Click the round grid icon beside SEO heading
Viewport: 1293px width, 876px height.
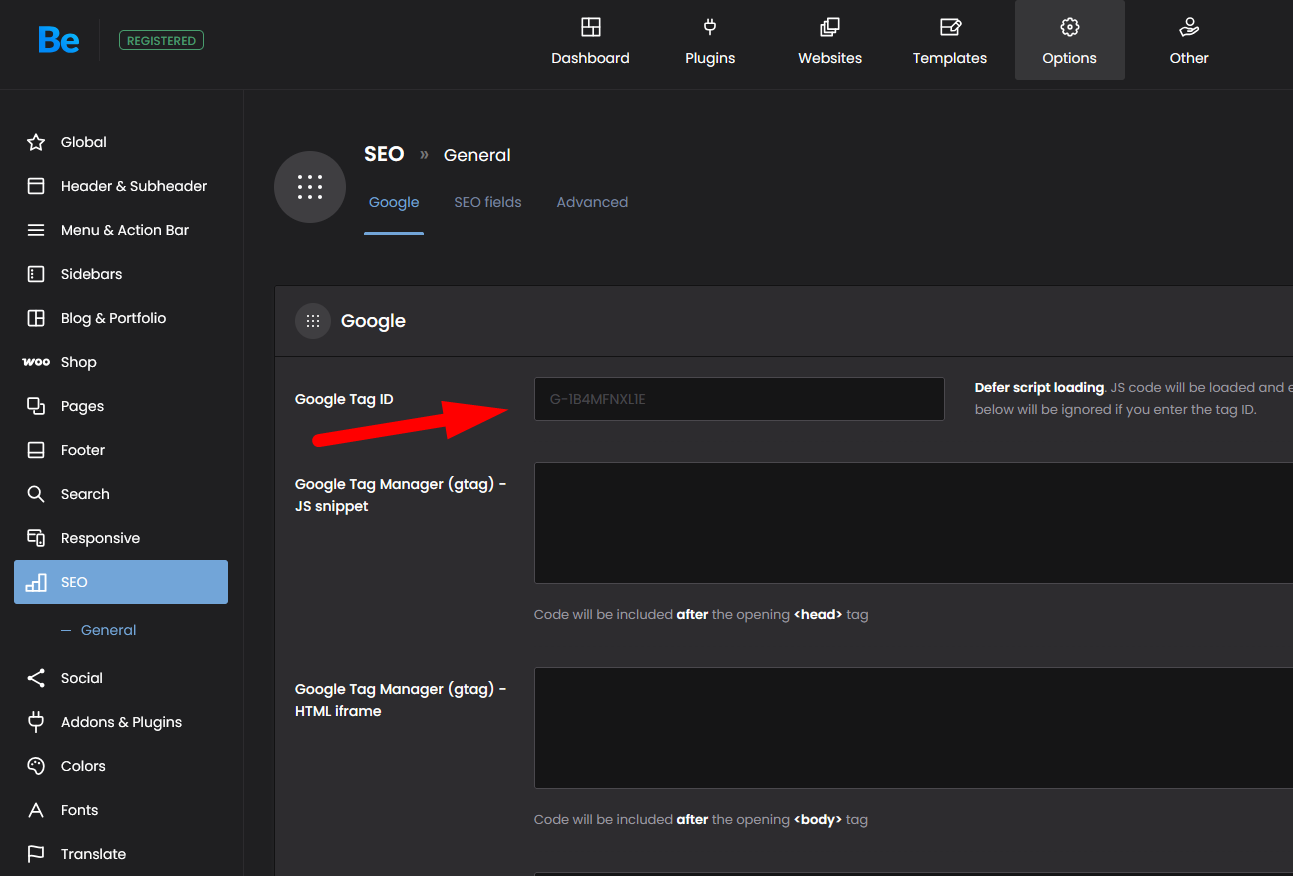[x=310, y=187]
